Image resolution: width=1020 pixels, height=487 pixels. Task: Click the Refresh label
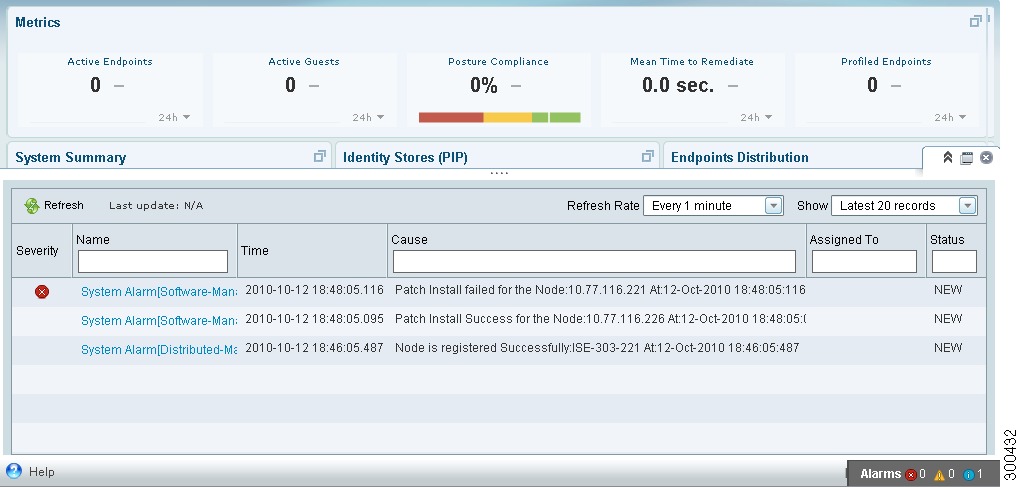[x=64, y=205]
